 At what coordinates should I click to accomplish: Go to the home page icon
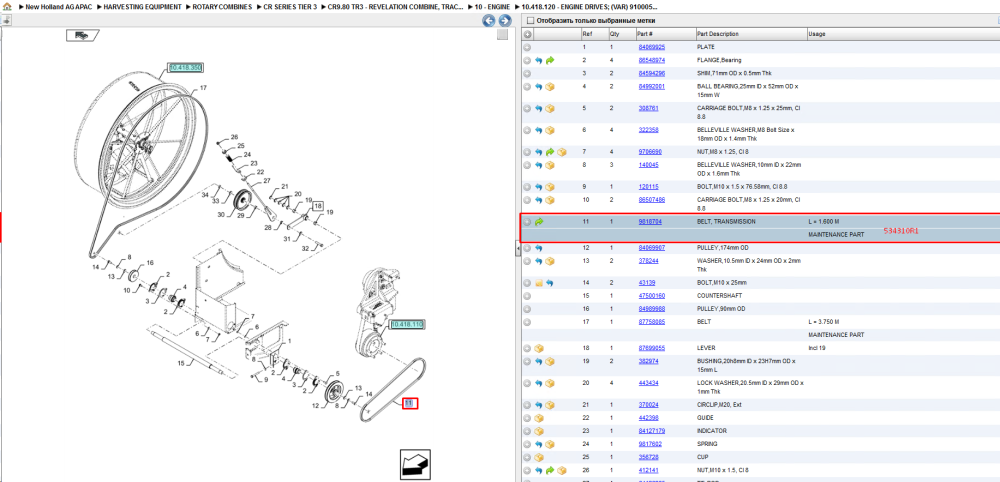click(x=7, y=6)
